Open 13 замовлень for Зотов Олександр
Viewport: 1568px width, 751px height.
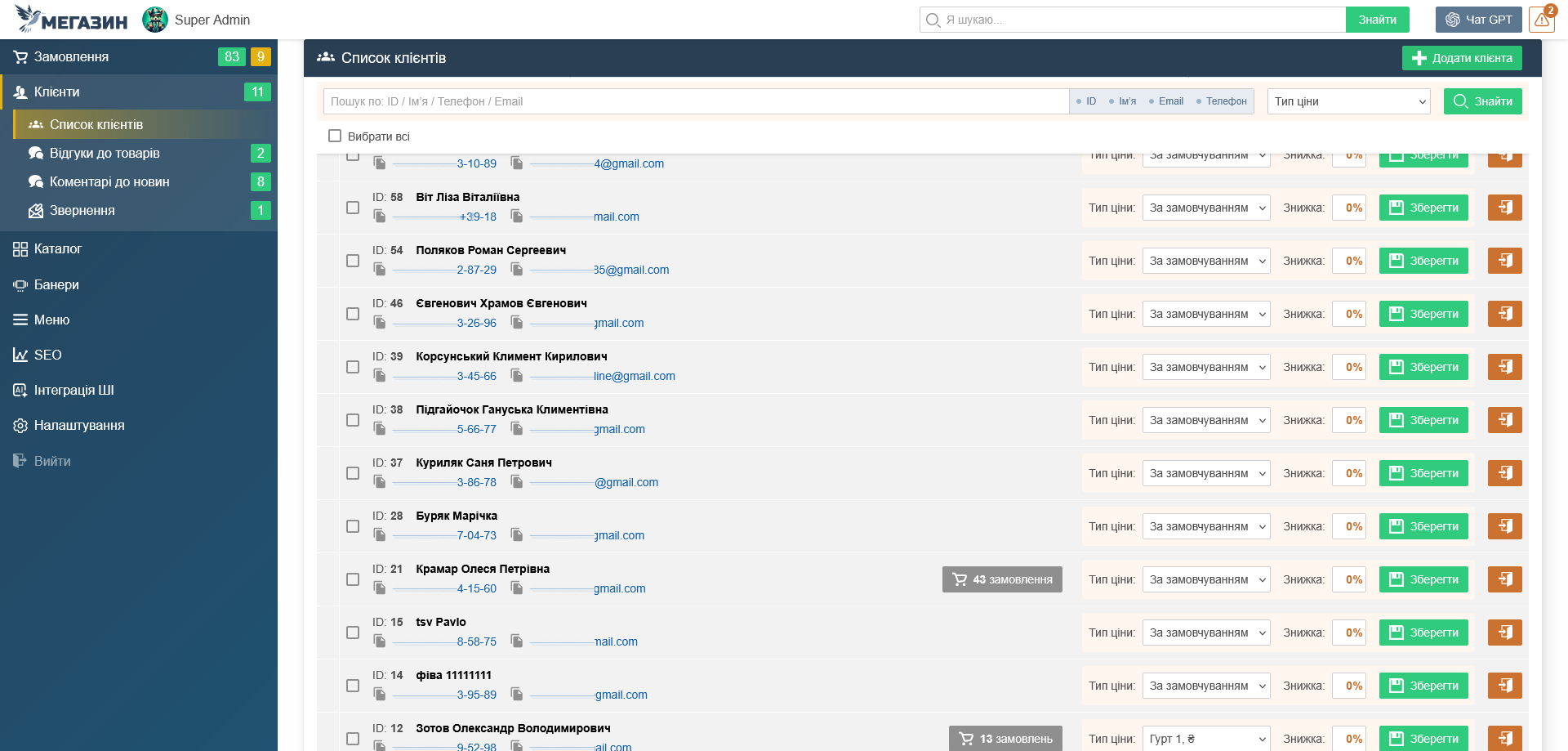click(x=1005, y=738)
